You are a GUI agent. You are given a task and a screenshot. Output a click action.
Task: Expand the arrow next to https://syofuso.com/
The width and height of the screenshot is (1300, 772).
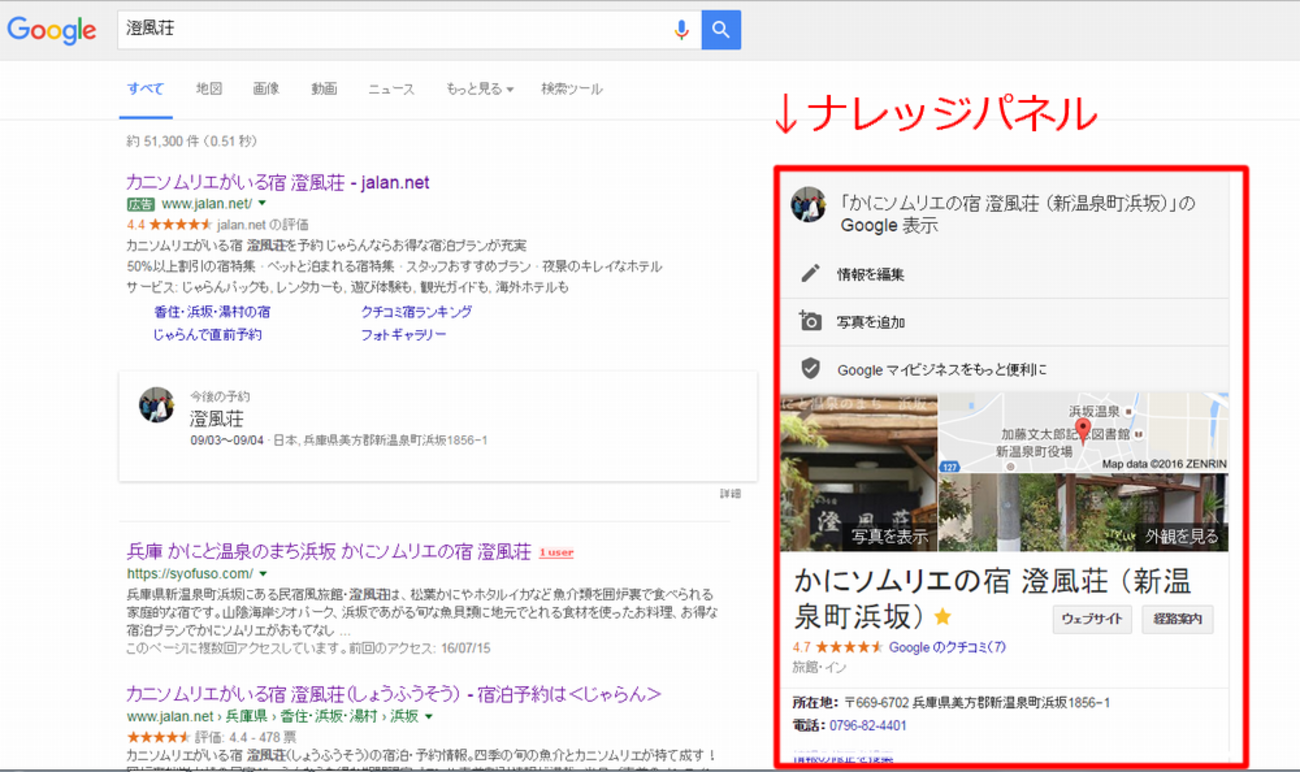tap(263, 574)
